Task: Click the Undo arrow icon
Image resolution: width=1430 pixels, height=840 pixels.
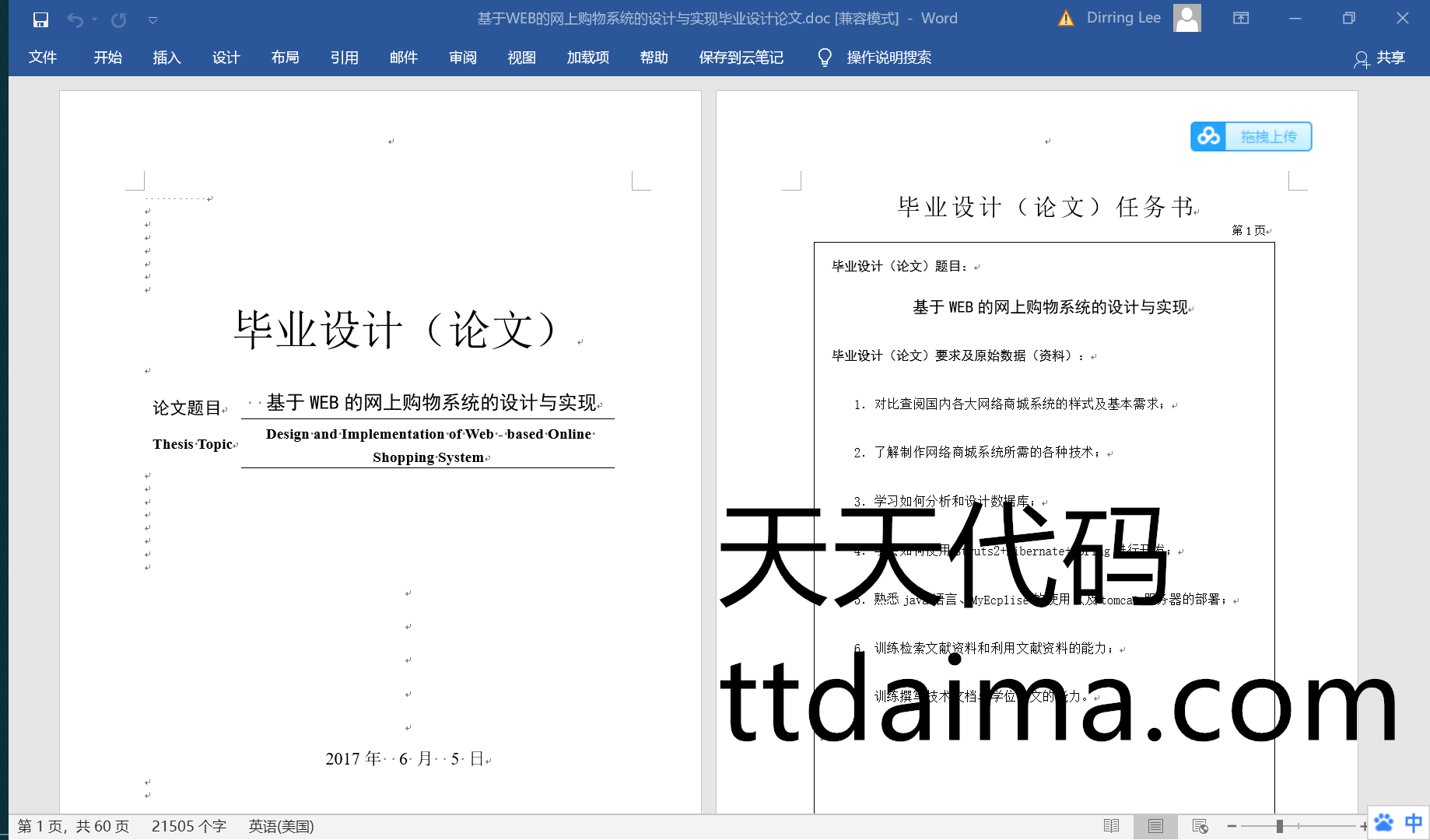Action: [x=75, y=19]
